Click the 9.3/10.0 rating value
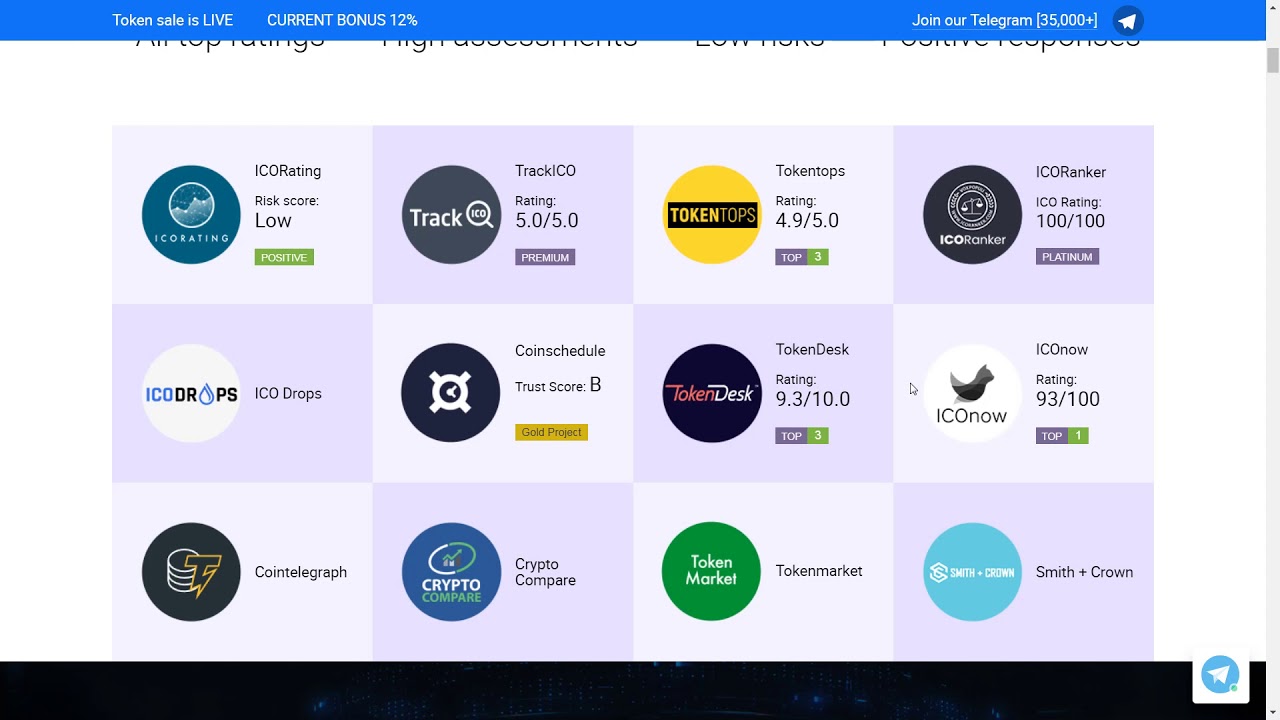The width and height of the screenshot is (1280, 720). point(813,399)
